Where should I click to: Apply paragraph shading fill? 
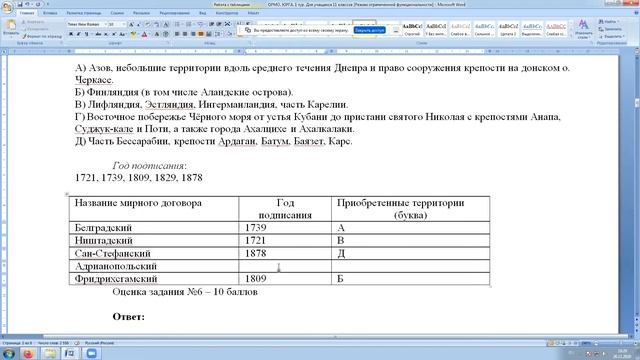(229, 34)
